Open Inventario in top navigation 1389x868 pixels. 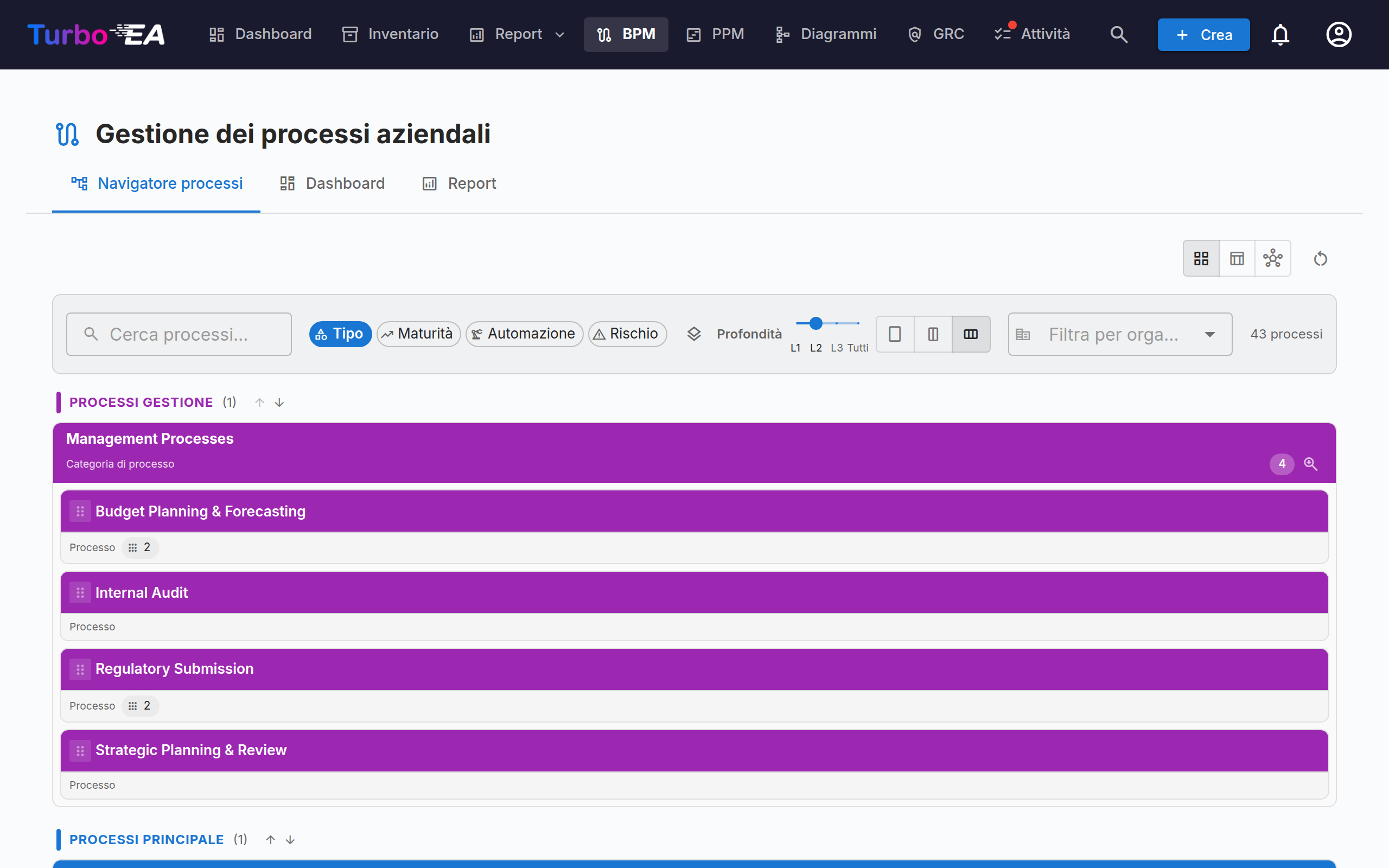pos(390,34)
